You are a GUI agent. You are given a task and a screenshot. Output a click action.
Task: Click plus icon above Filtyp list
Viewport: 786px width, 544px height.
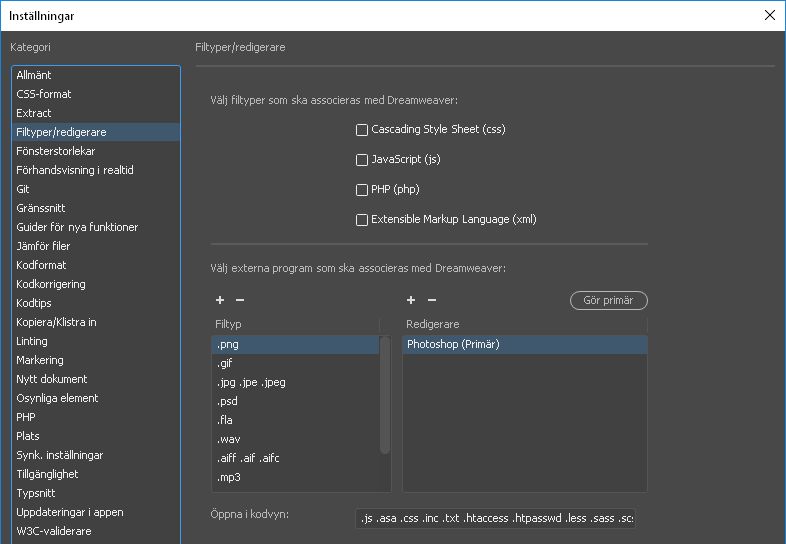pos(220,300)
